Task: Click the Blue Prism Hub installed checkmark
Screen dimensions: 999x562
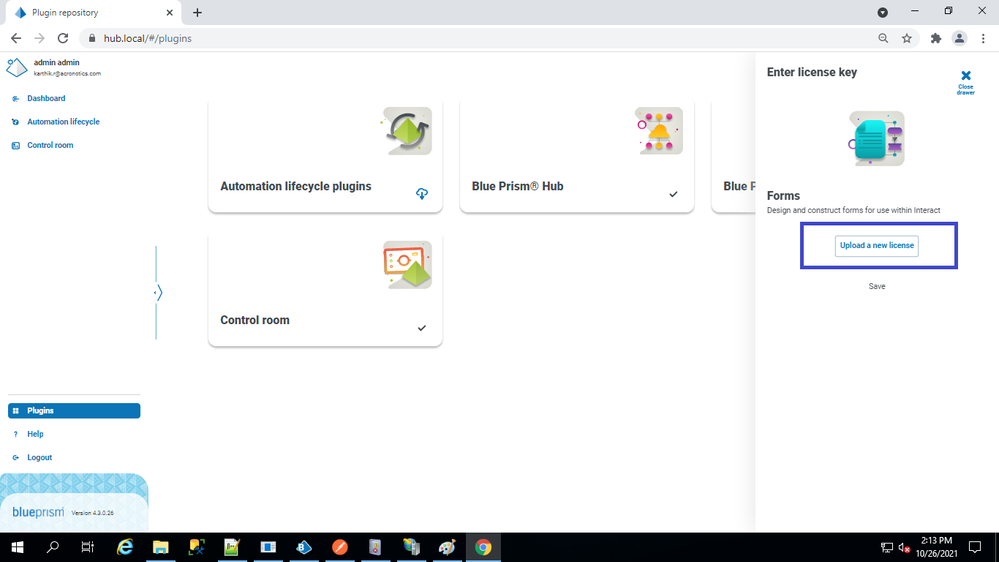Action: [x=673, y=194]
